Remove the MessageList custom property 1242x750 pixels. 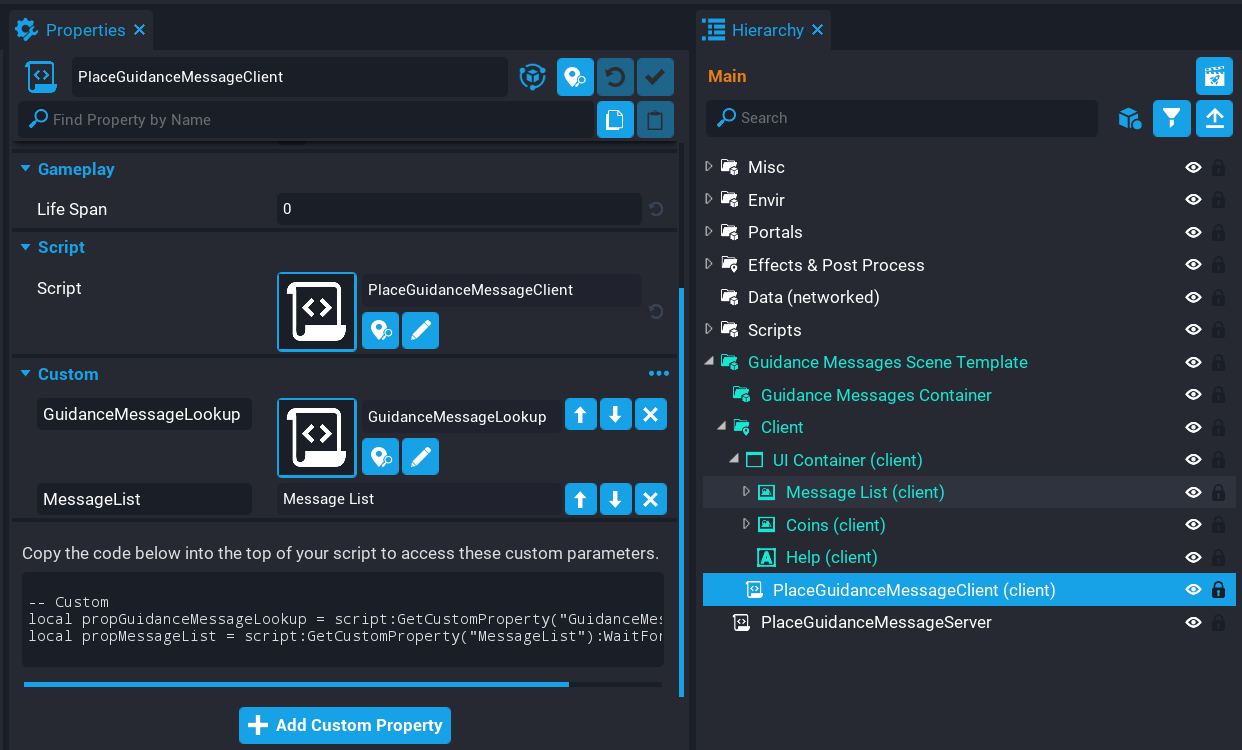click(x=650, y=499)
